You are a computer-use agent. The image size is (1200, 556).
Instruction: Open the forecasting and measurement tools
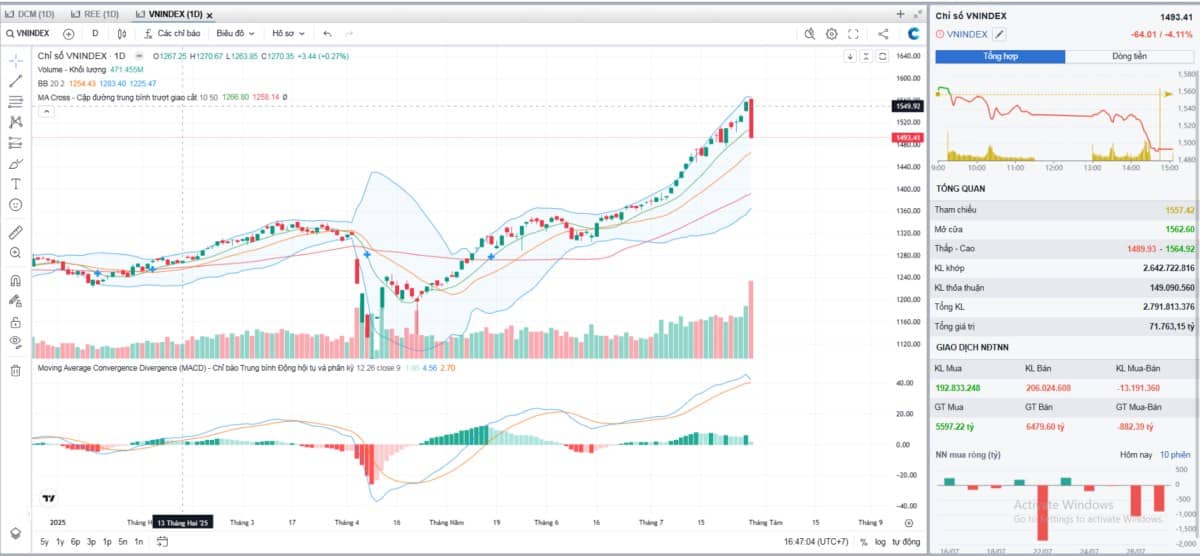pyautogui.click(x=16, y=143)
